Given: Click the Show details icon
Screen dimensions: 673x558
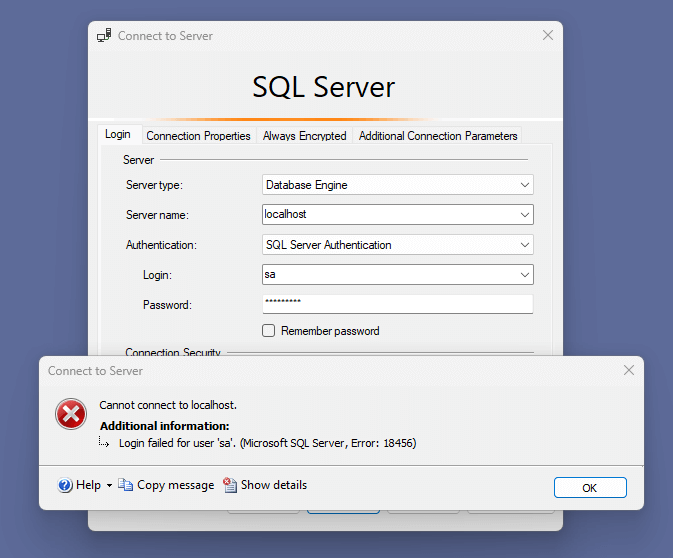Looking at the screenshot, I should coord(230,485).
